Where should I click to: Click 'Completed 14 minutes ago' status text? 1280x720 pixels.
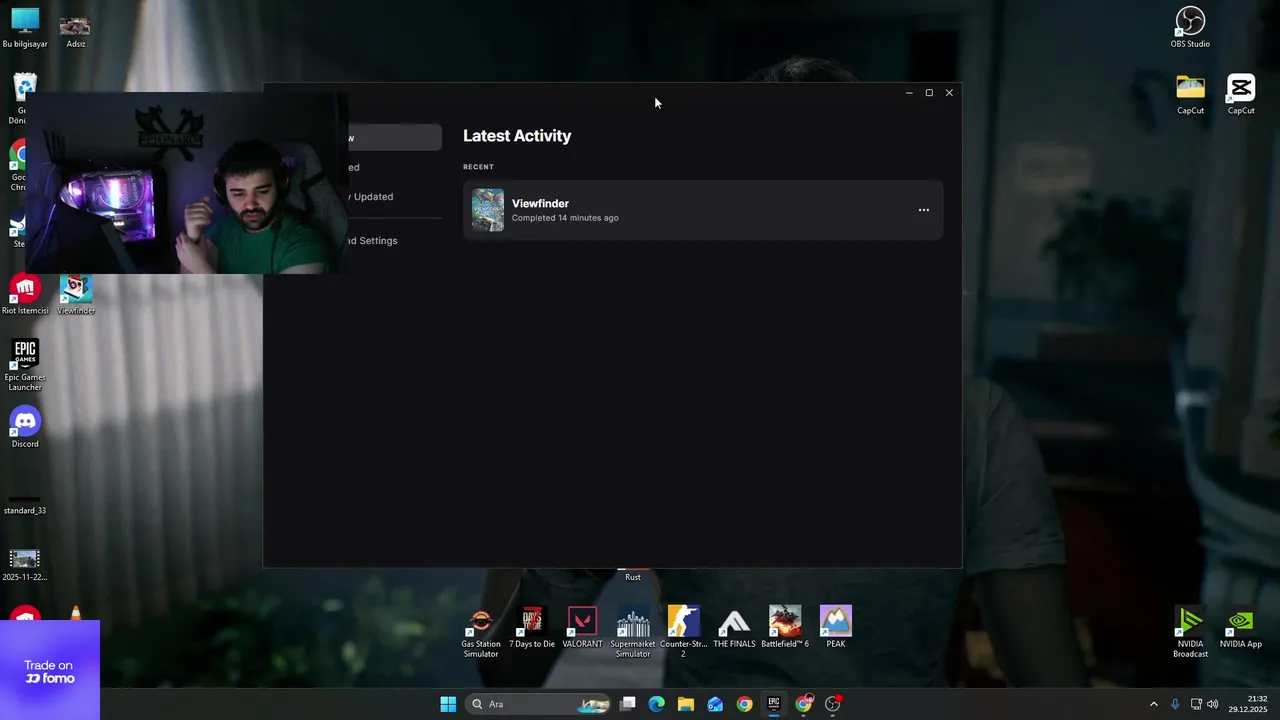[565, 218]
